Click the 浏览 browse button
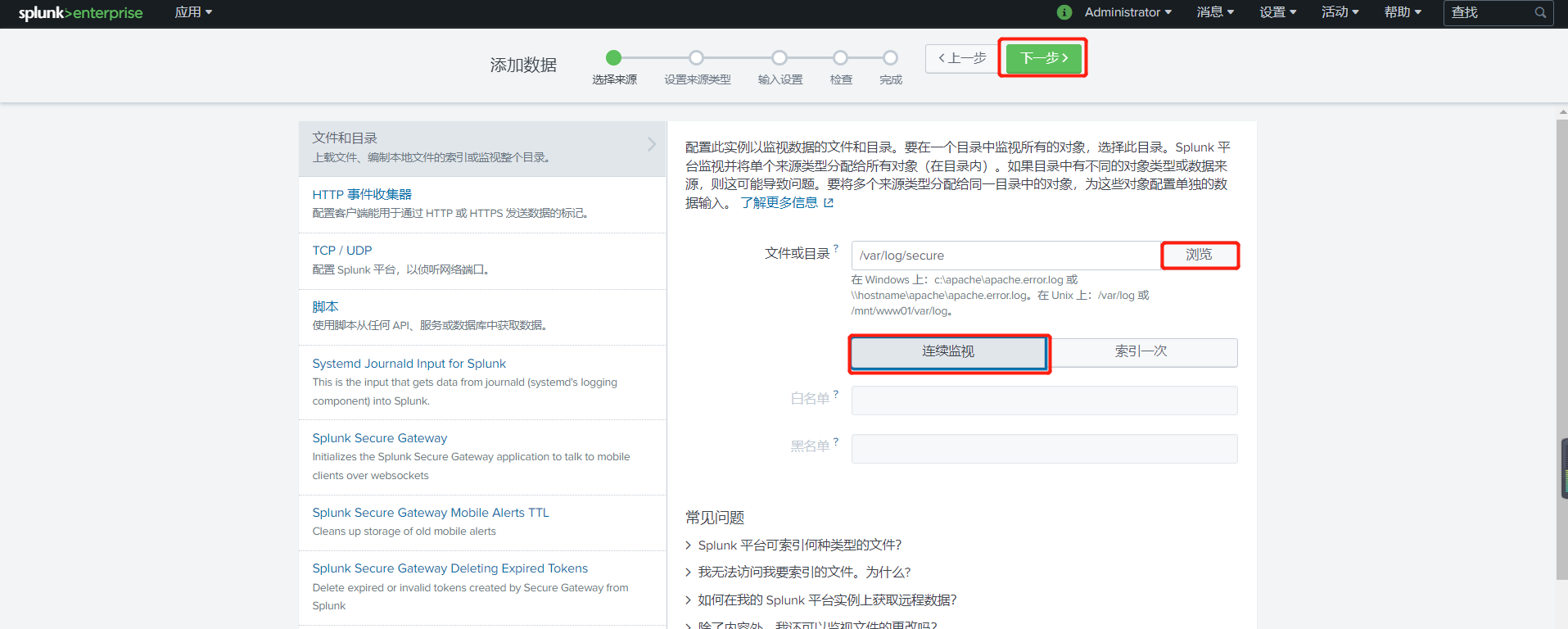 (1200, 255)
